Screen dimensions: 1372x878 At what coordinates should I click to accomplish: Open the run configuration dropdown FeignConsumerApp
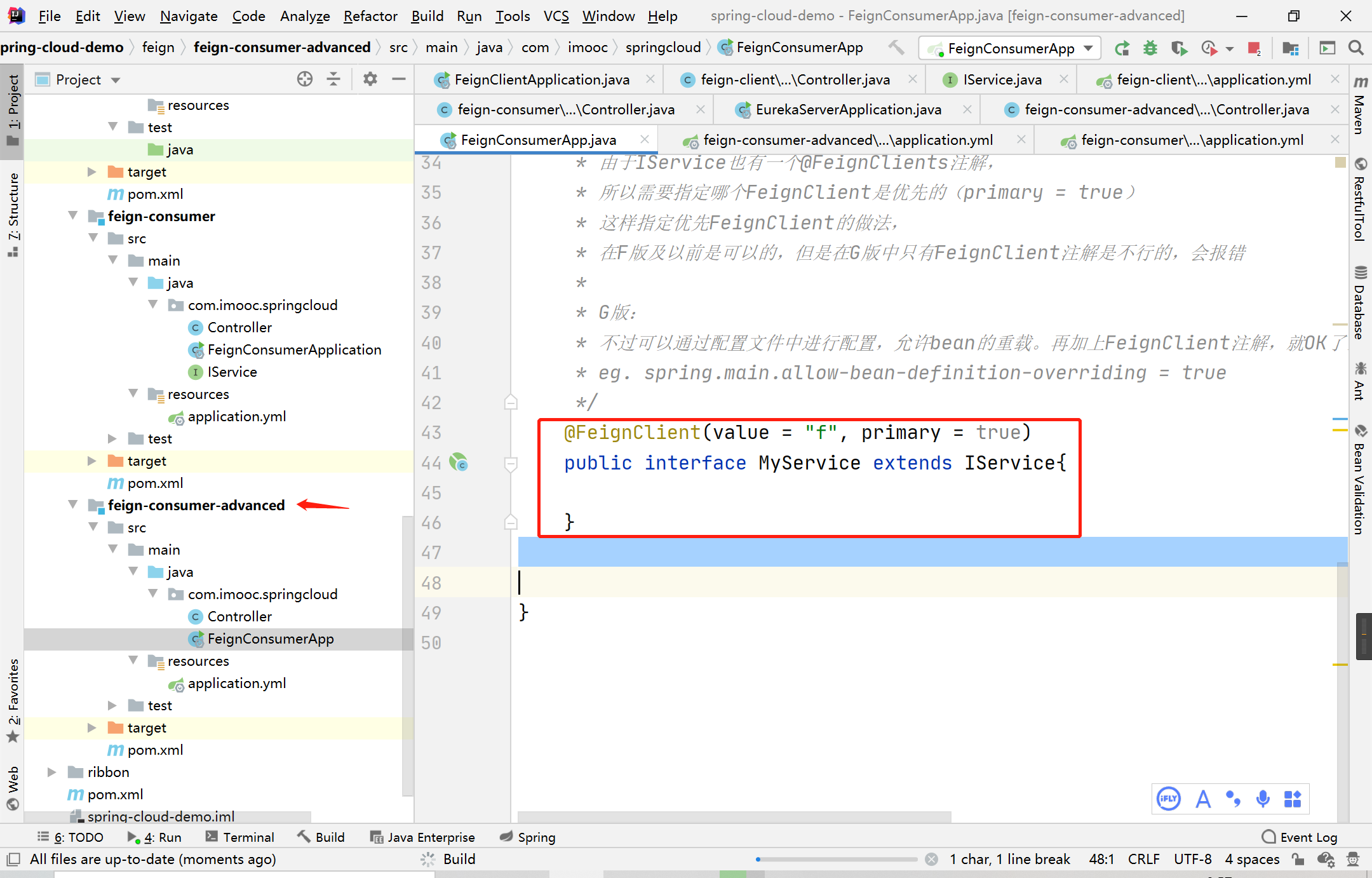[x=1010, y=48]
